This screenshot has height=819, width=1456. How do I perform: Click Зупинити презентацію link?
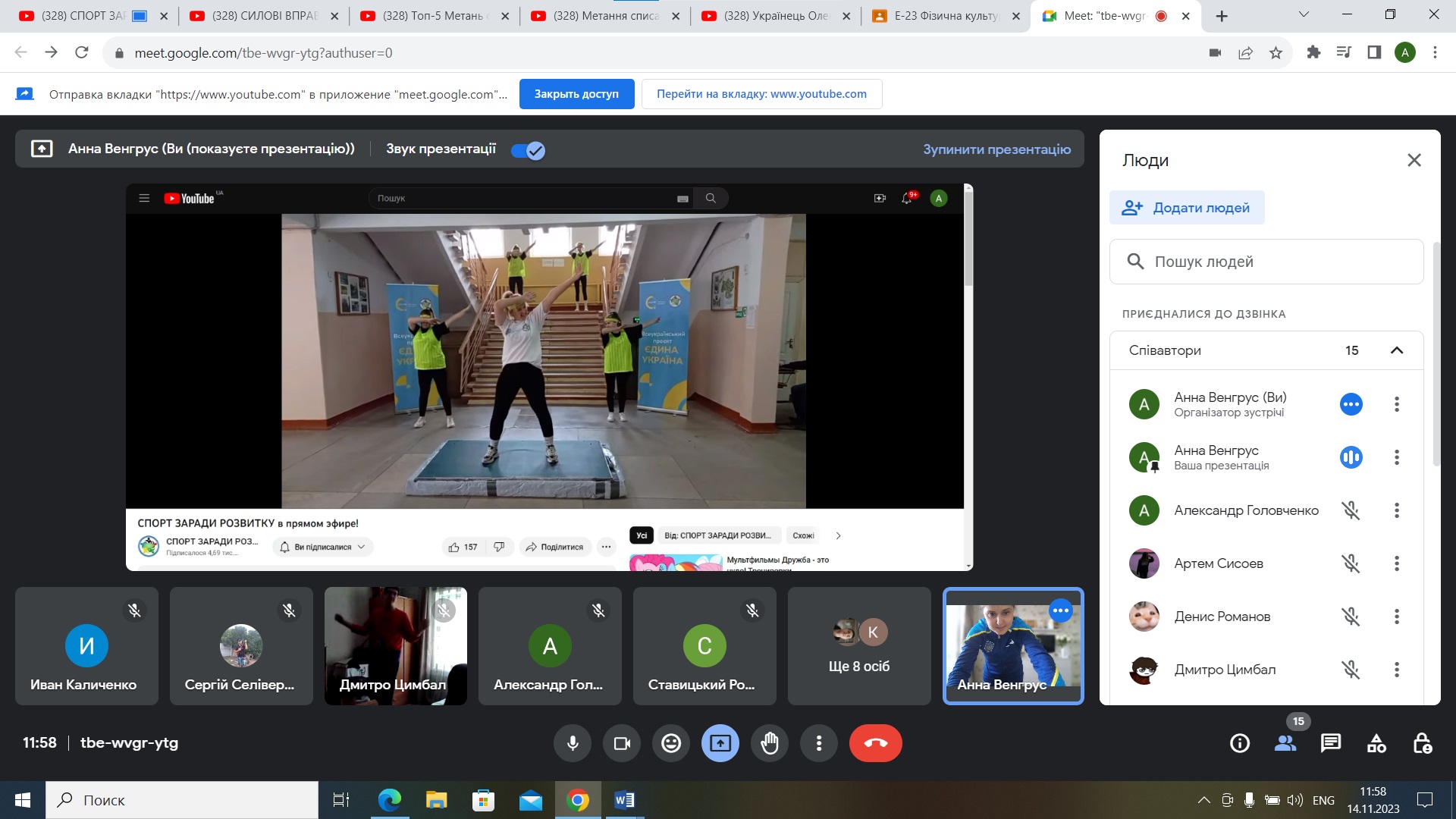(996, 149)
